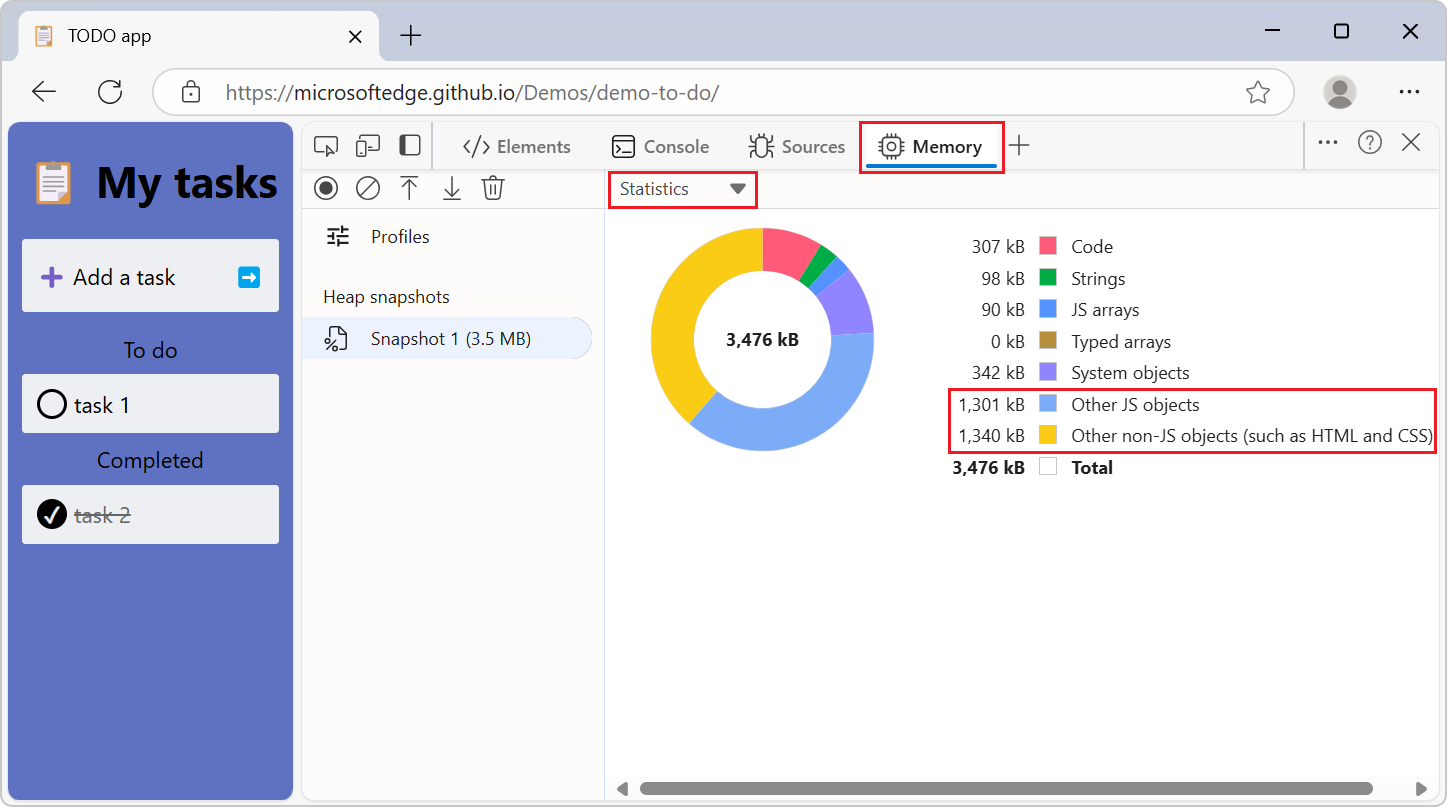Screen dimensions: 1447x807
Task: Open the Sources panel
Action: coord(797,146)
